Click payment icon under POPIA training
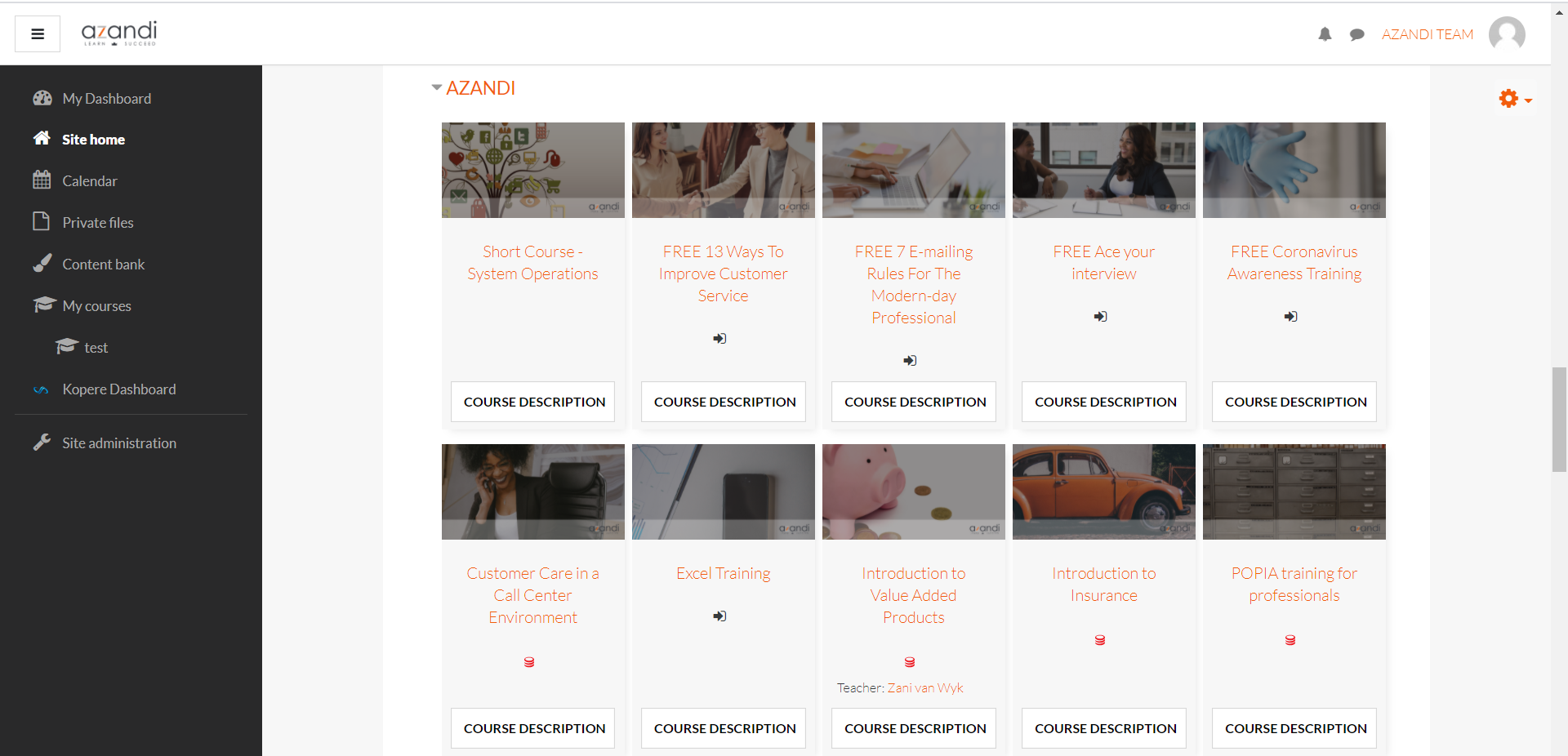 coord(1290,640)
